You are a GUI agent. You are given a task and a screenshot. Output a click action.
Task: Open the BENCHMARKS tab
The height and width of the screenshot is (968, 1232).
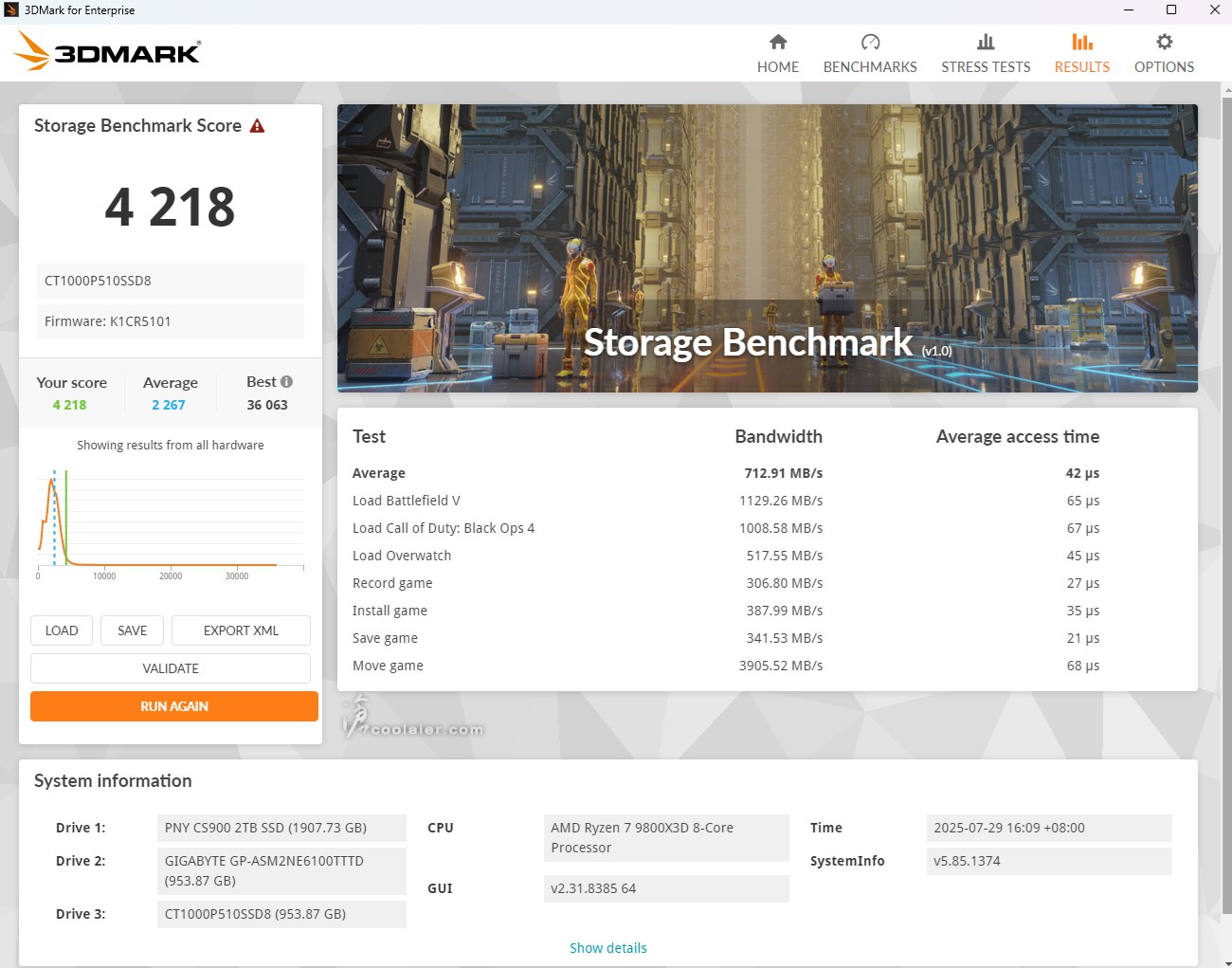pyautogui.click(x=870, y=54)
